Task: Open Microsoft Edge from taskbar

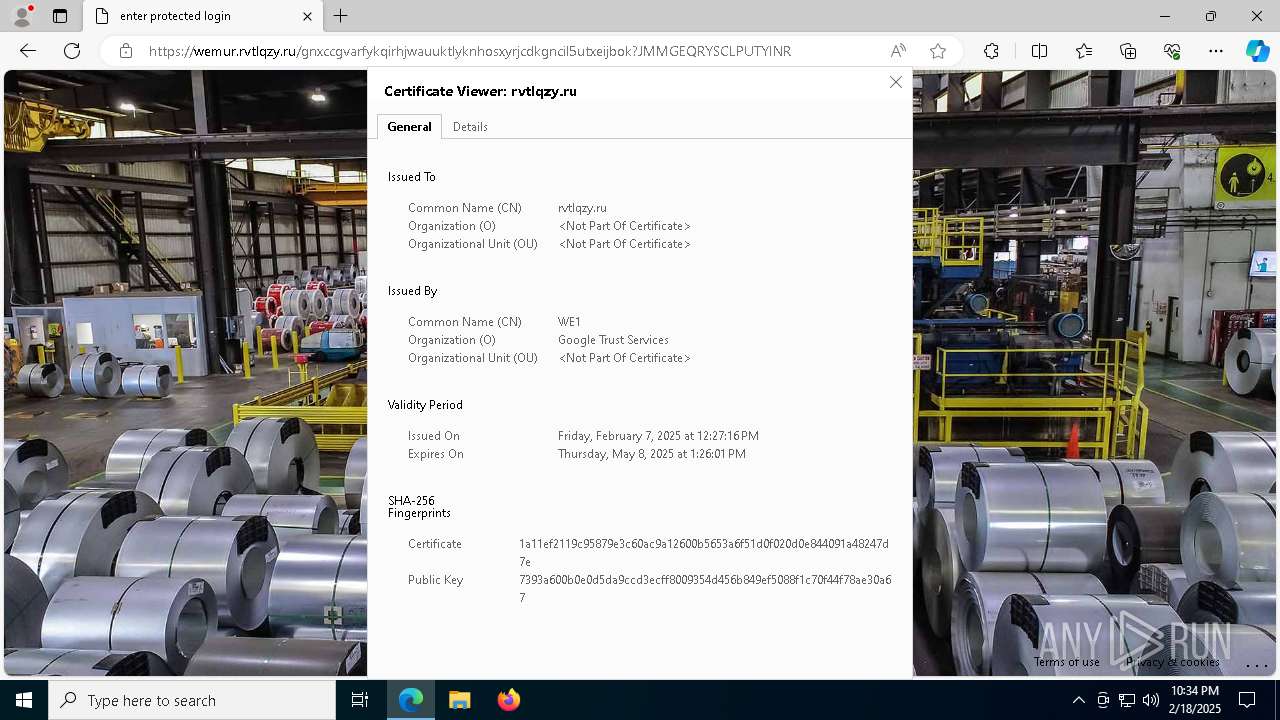Action: [x=411, y=700]
